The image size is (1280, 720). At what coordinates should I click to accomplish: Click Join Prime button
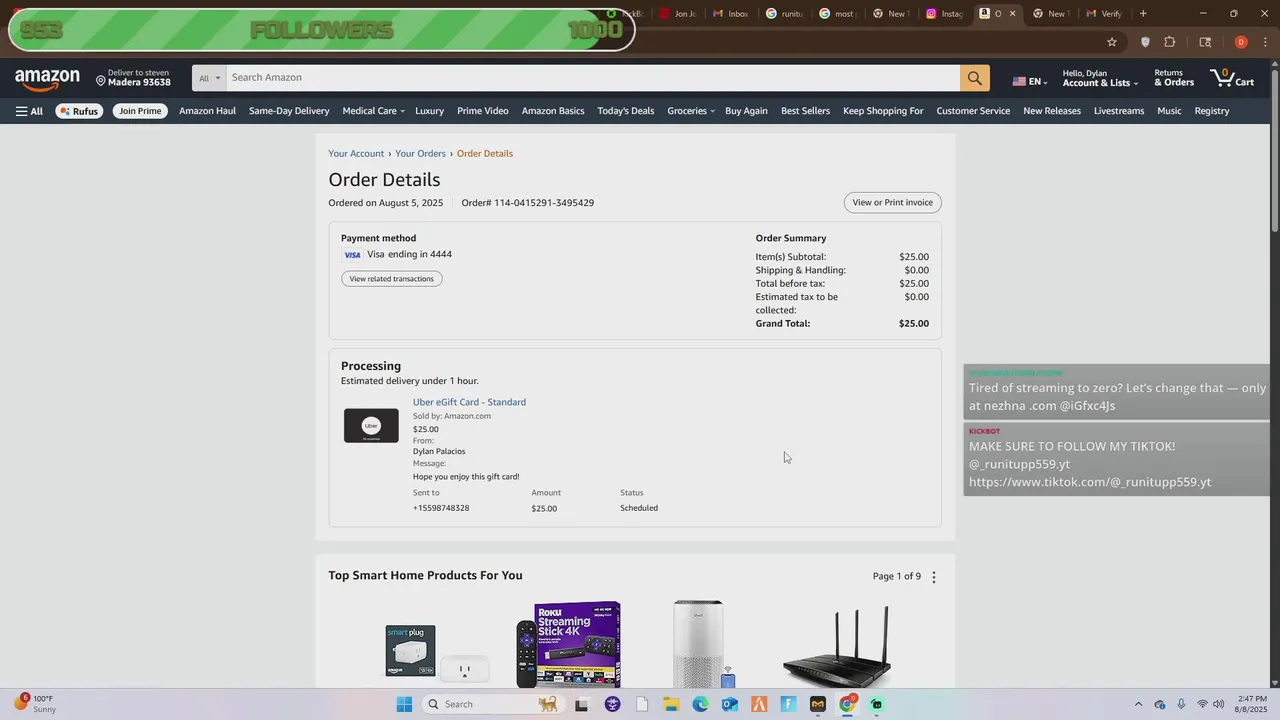click(x=140, y=111)
